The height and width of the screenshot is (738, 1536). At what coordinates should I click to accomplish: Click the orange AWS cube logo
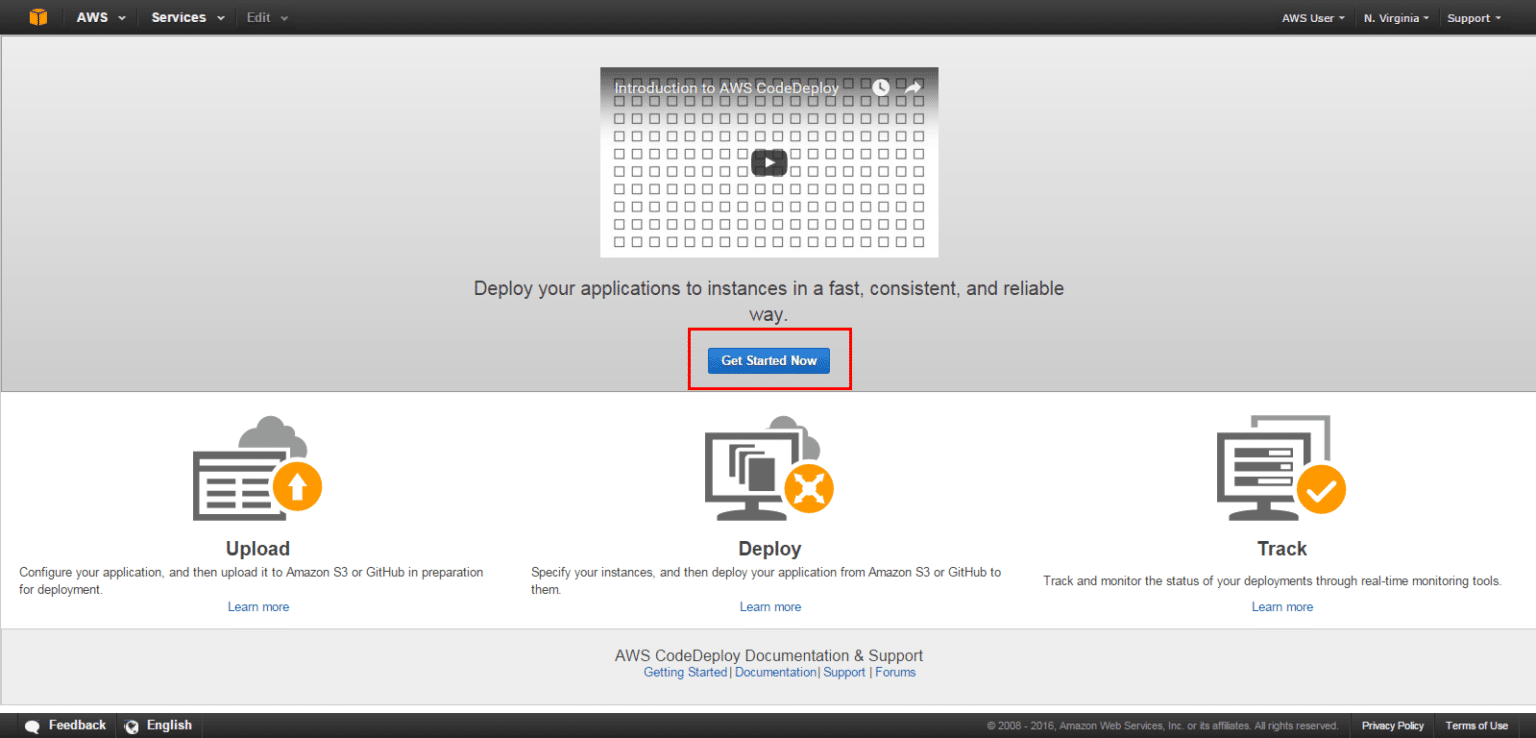click(x=38, y=17)
